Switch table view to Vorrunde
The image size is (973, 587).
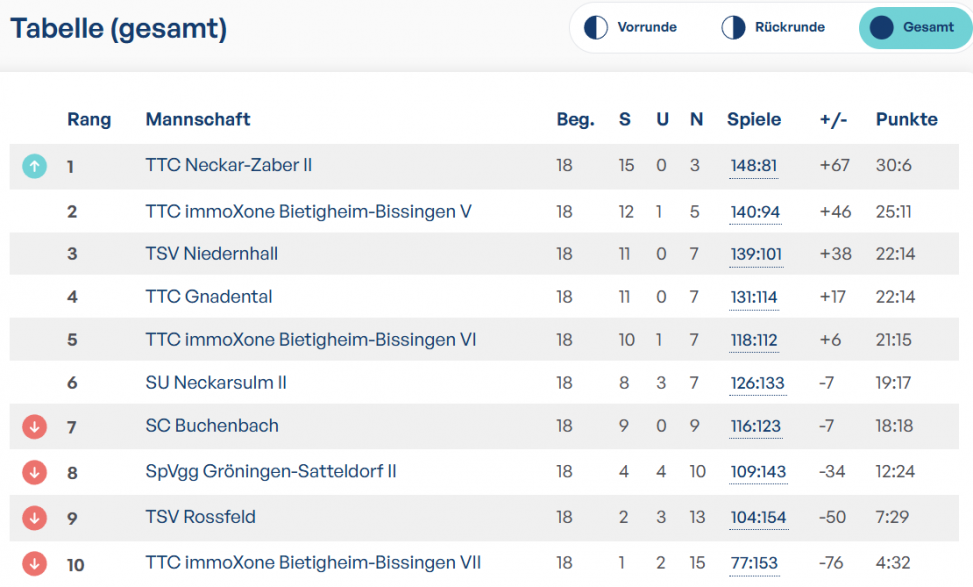tap(630, 27)
